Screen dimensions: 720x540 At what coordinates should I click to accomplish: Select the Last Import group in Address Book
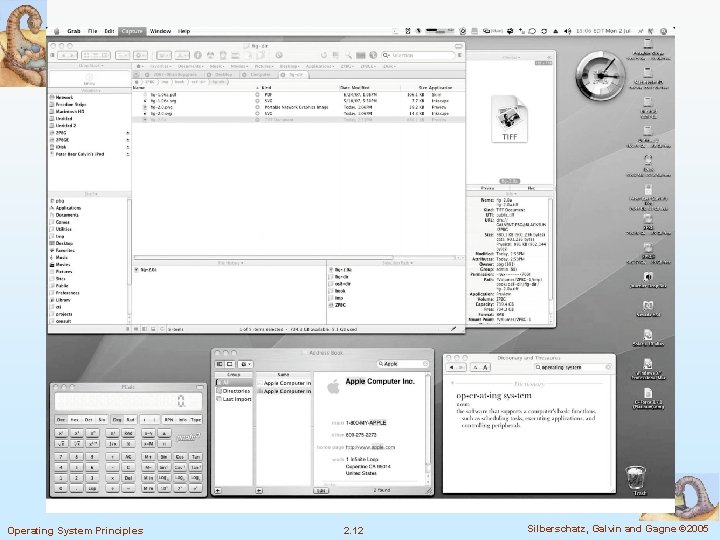[234, 399]
